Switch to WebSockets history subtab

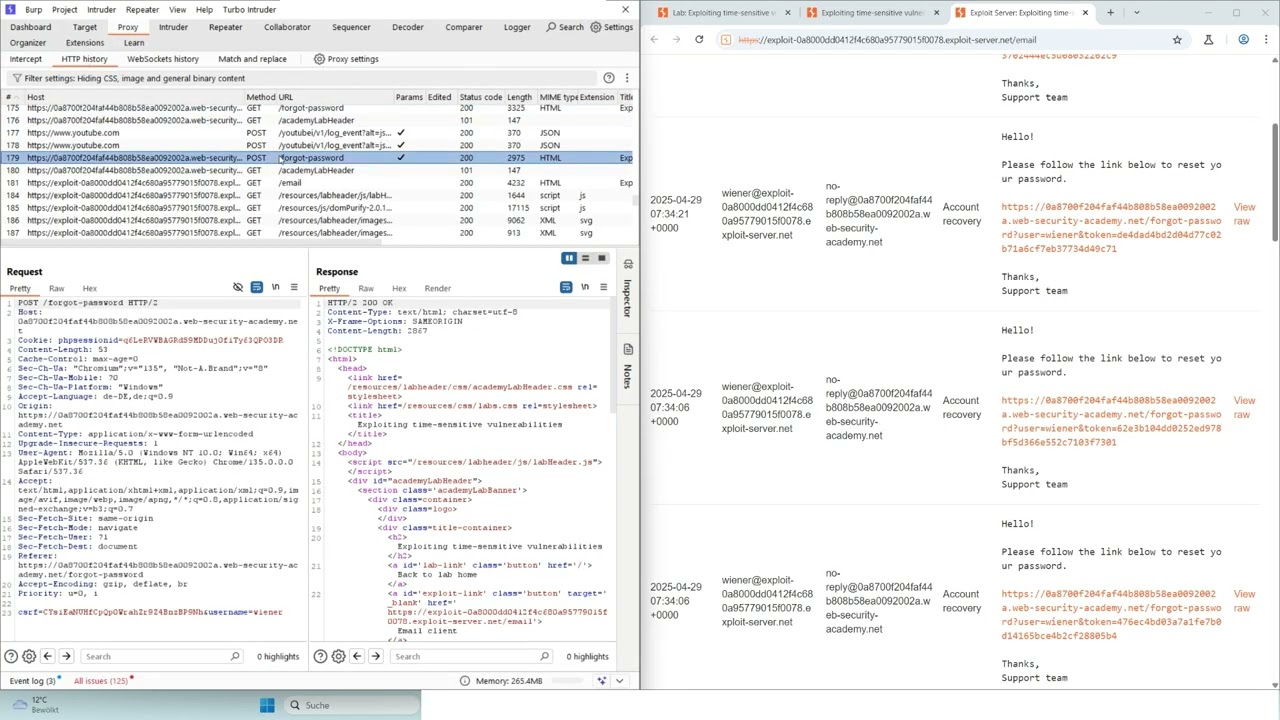[163, 59]
